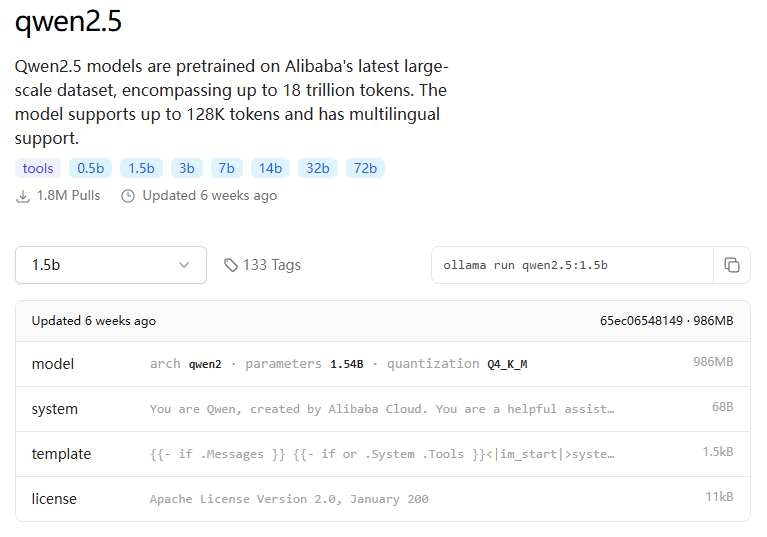Open the 133 Tags link

pyautogui.click(x=271, y=265)
